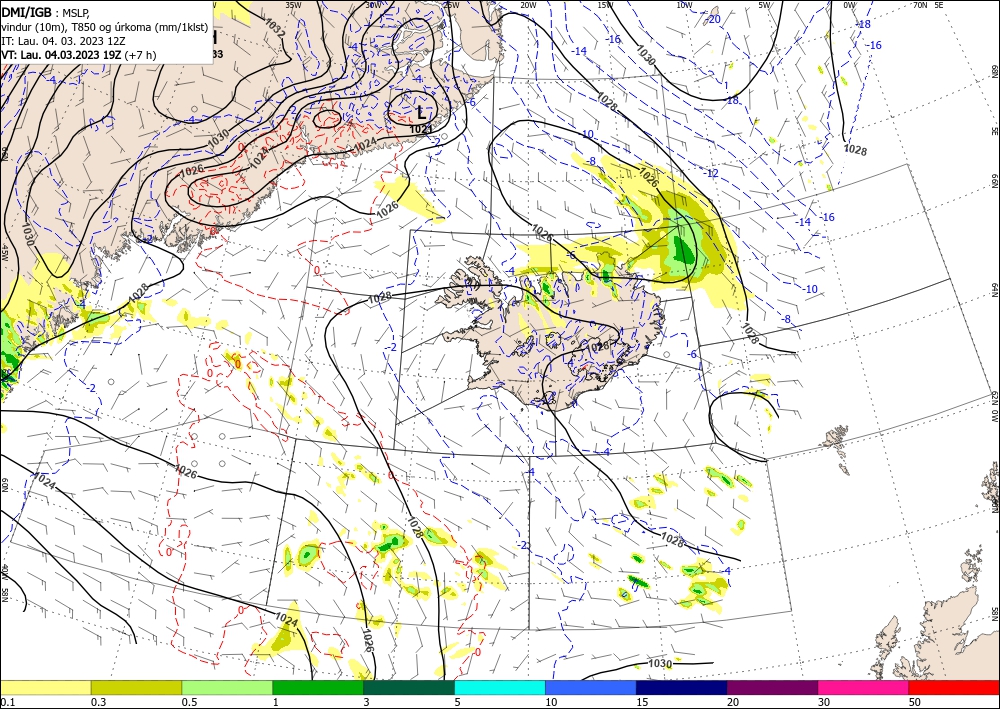1000x709 pixels.
Task: Click the legend value '0.5'
Action: point(189,702)
